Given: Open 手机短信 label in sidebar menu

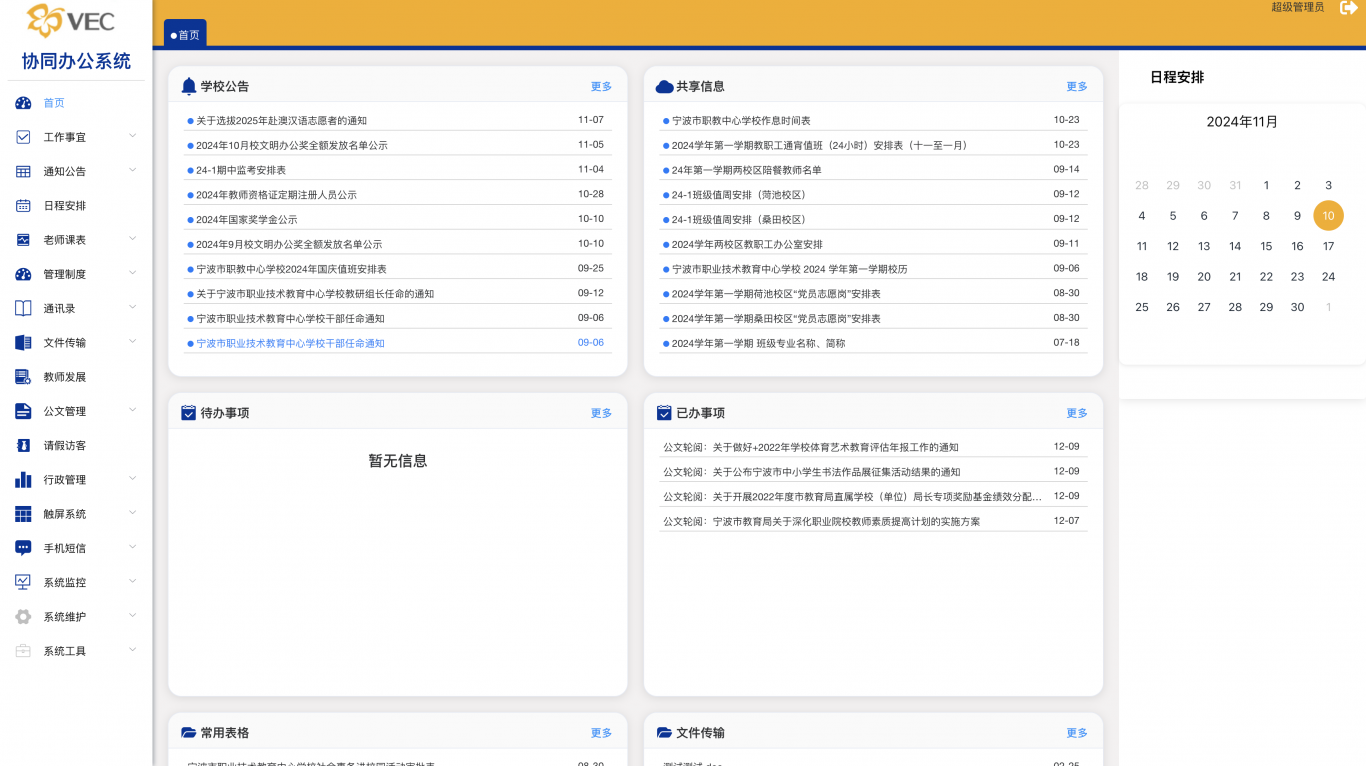Looking at the screenshot, I should coord(65,548).
